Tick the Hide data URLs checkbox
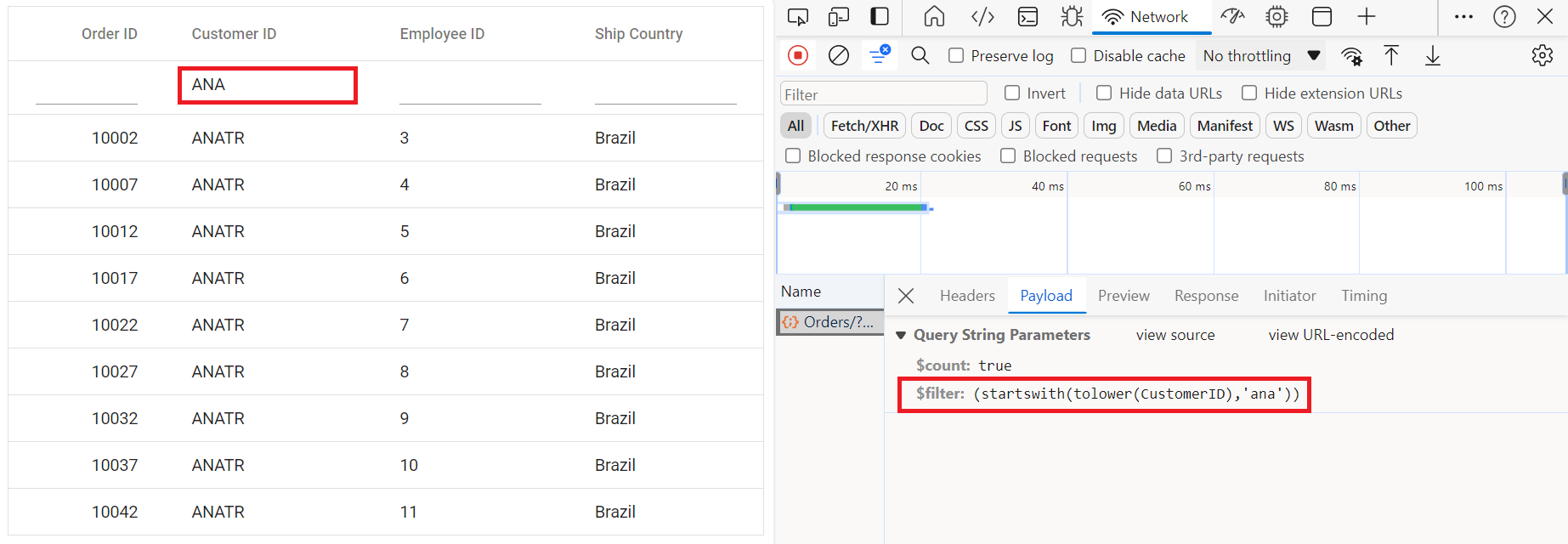The image size is (1568, 544). [x=1104, y=93]
